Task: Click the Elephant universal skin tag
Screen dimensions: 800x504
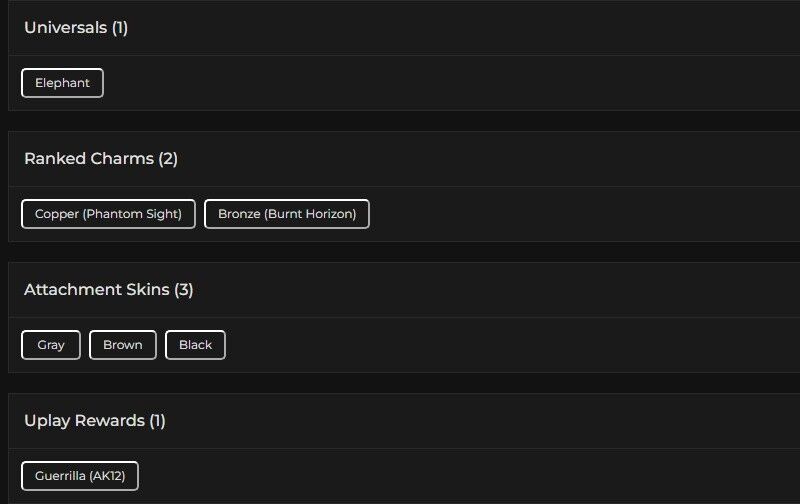Action: (x=62, y=83)
